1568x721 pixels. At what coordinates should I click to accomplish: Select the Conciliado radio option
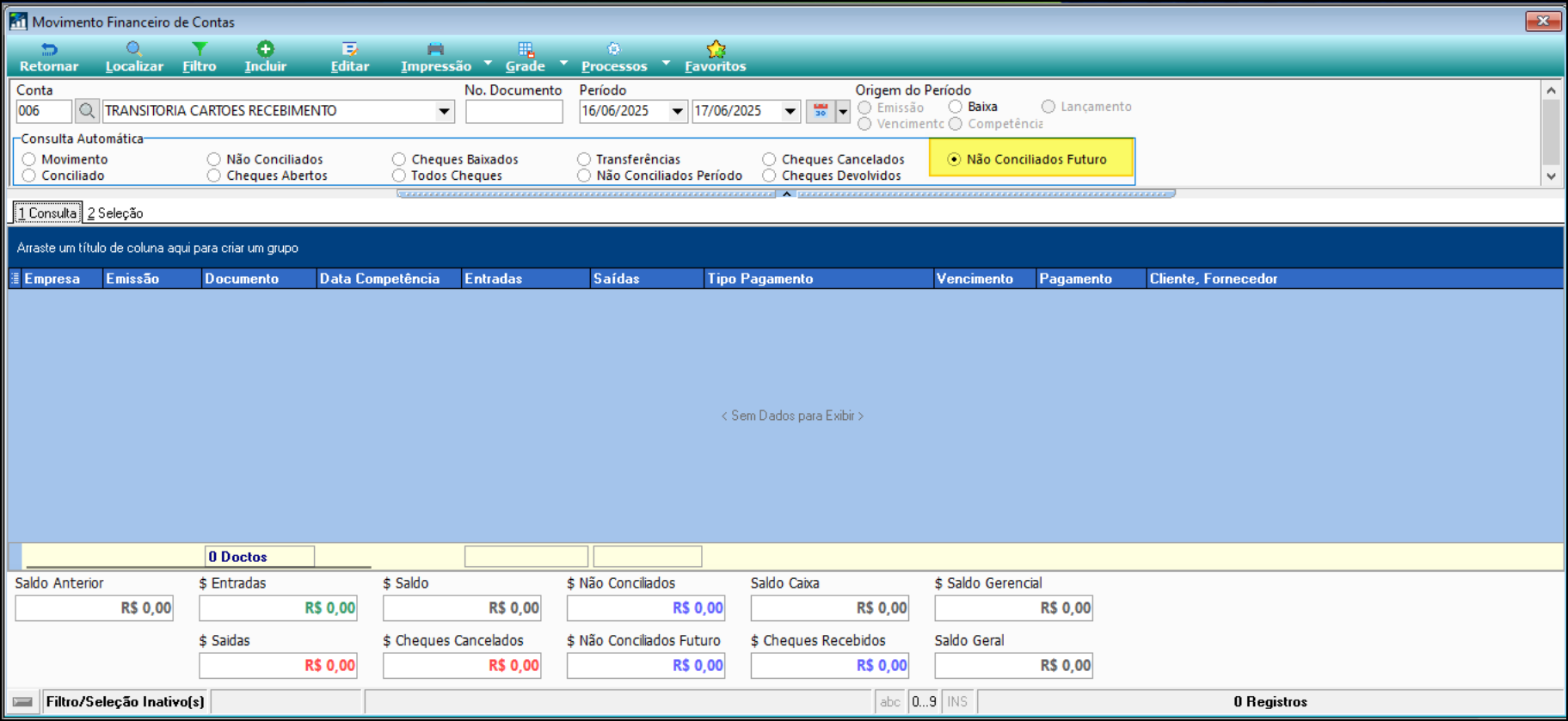click(29, 176)
